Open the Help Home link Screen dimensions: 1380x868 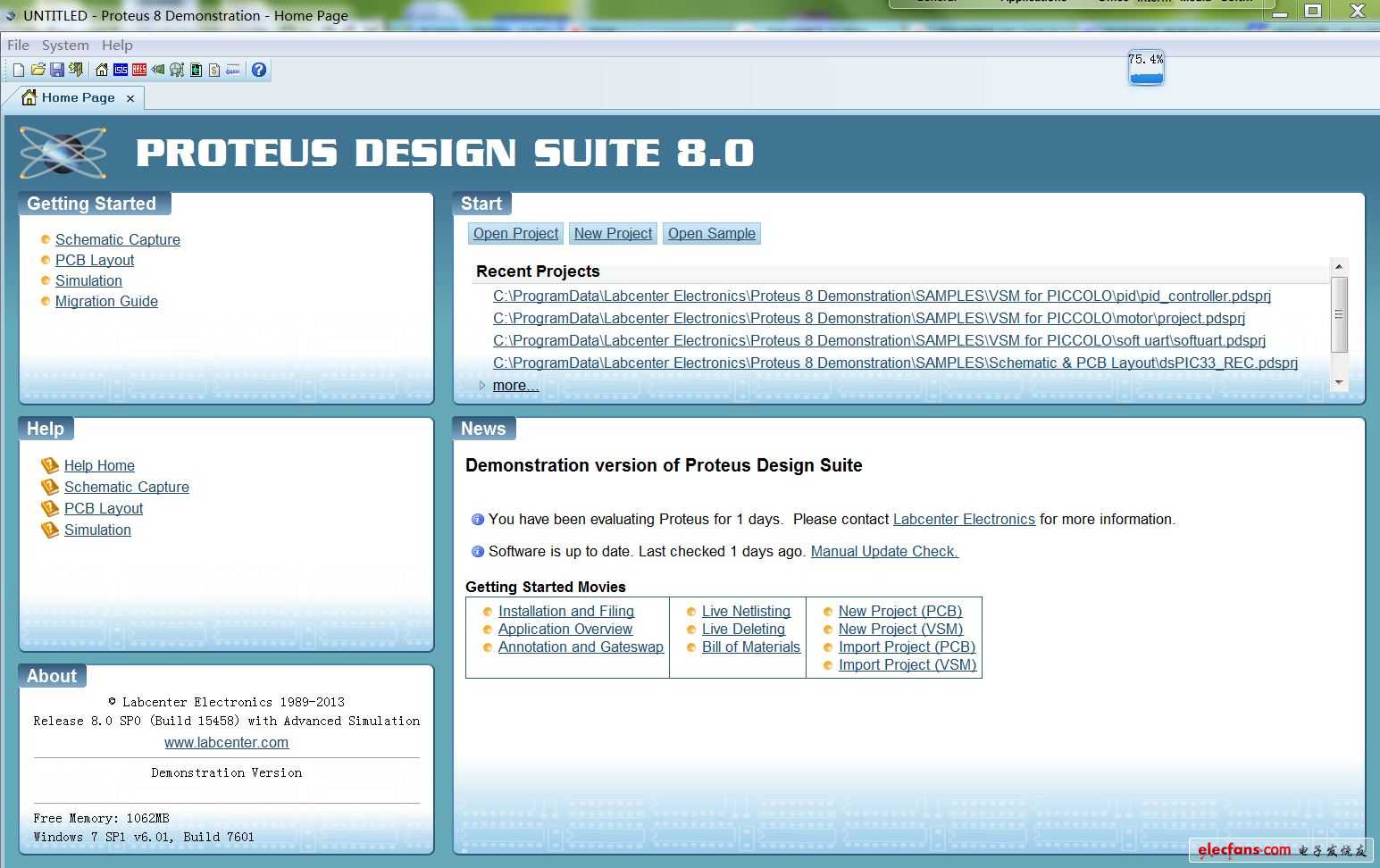point(99,465)
